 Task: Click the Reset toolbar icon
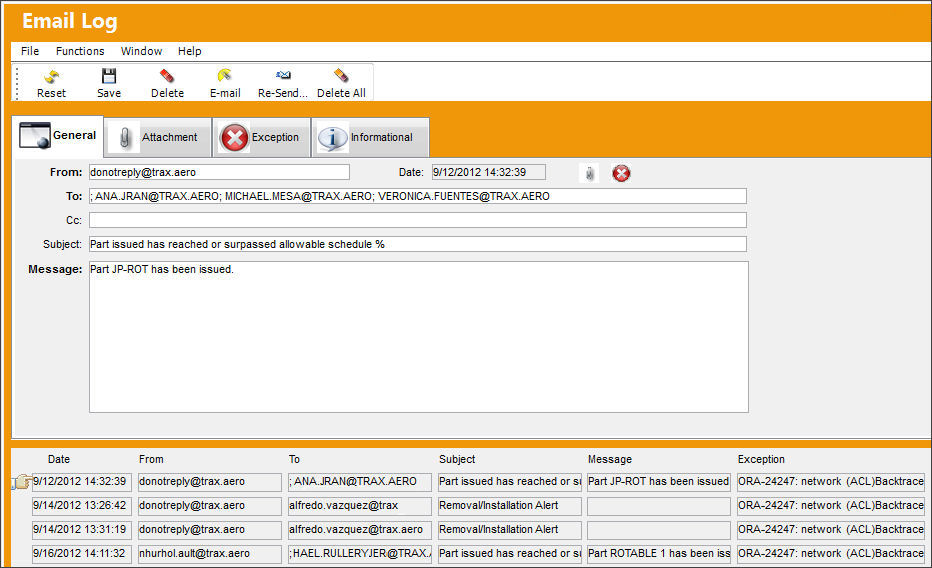52,76
